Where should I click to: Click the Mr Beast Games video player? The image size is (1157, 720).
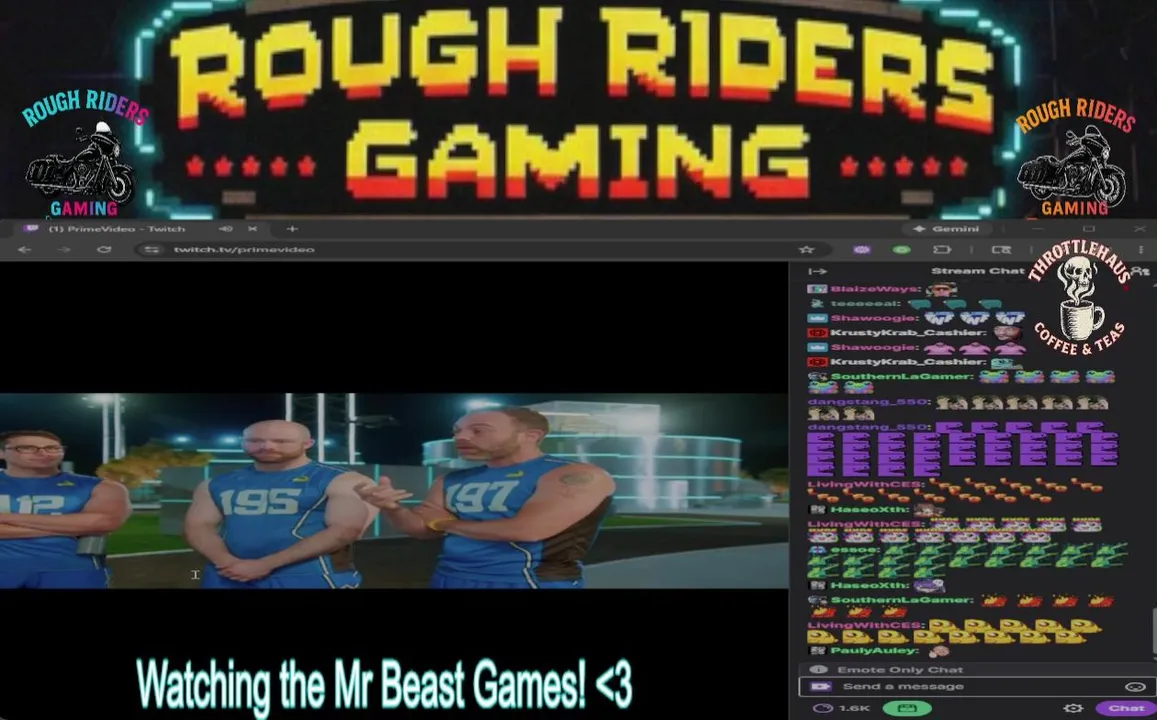pyautogui.click(x=394, y=491)
